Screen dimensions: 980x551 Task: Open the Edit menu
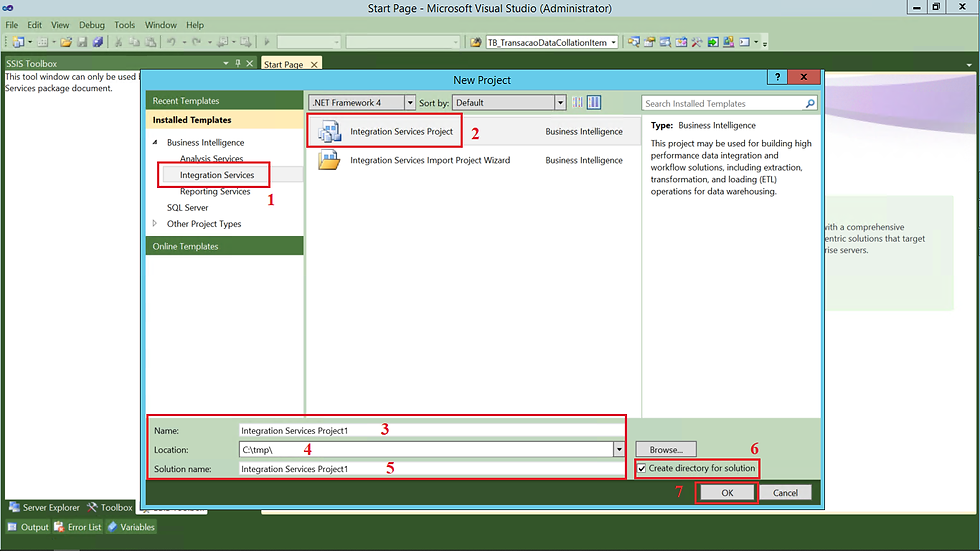point(34,25)
